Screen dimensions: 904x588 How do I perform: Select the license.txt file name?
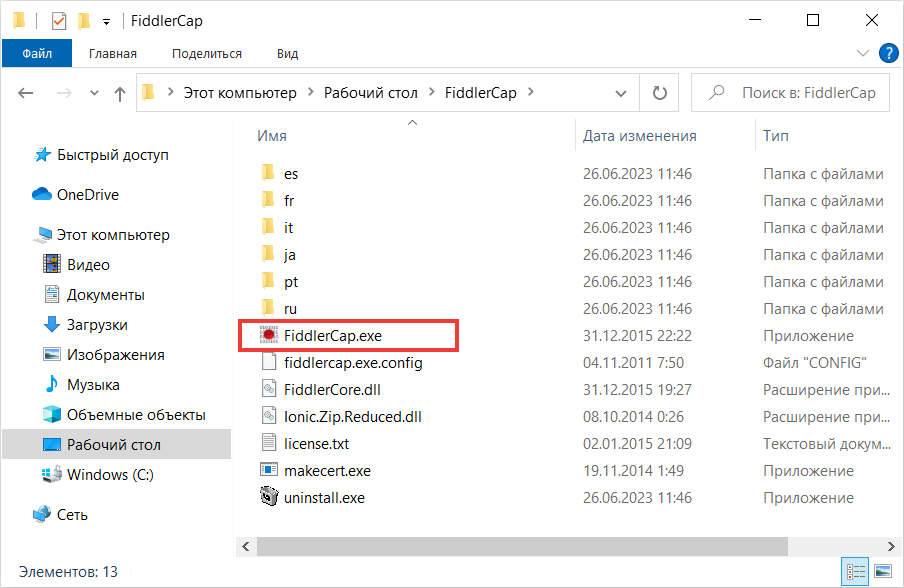point(317,443)
